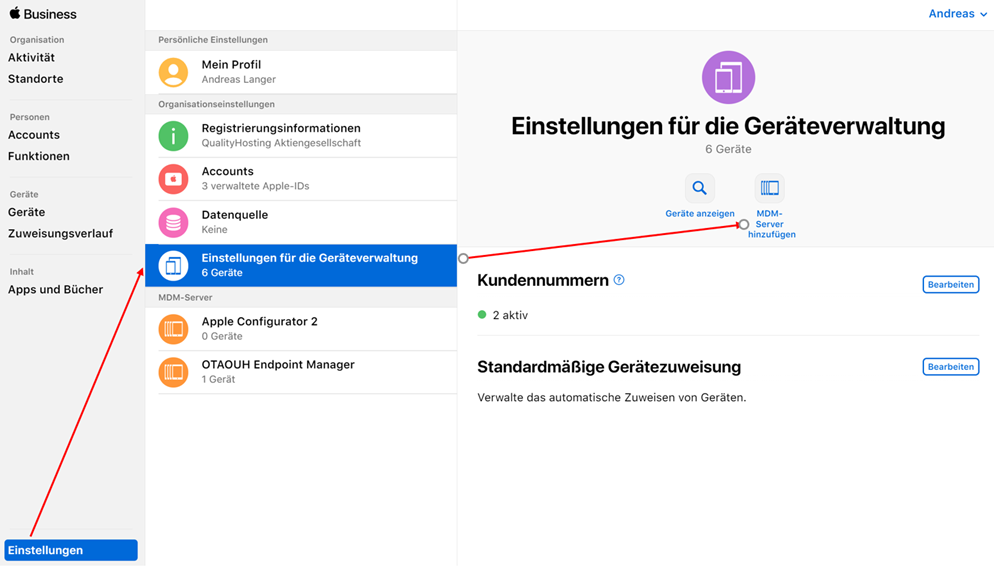994x567 pixels.
Task: Click the '3 verwaltete Apple-IDs' text
Action: pos(255,186)
